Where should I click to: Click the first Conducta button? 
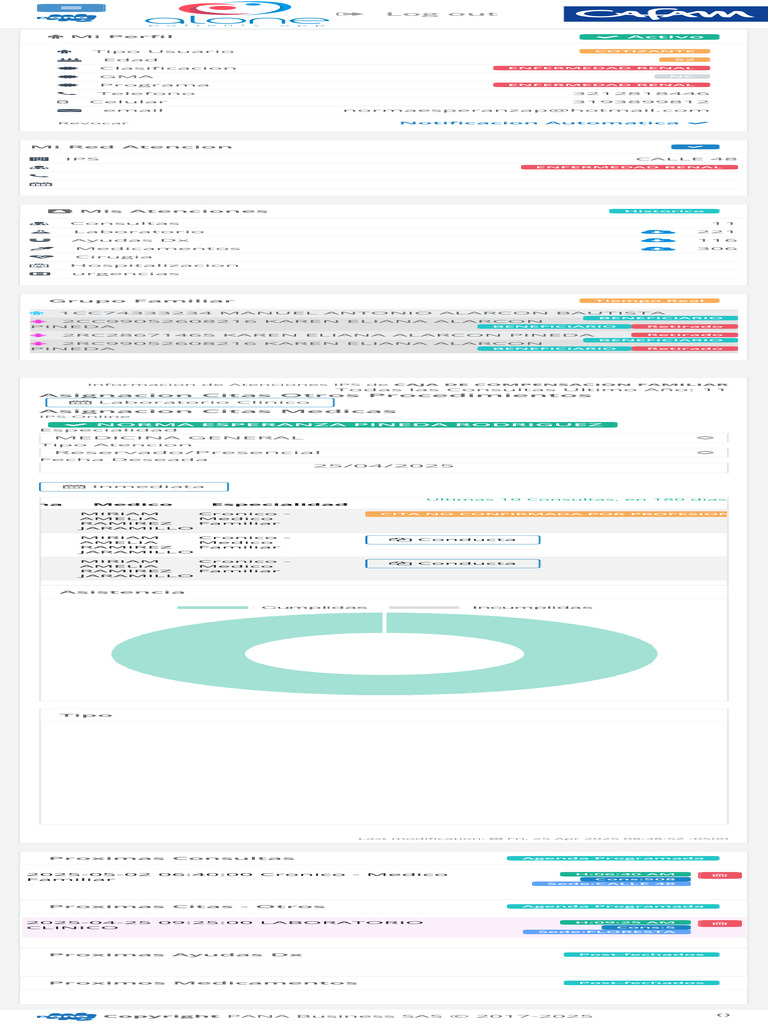point(453,539)
